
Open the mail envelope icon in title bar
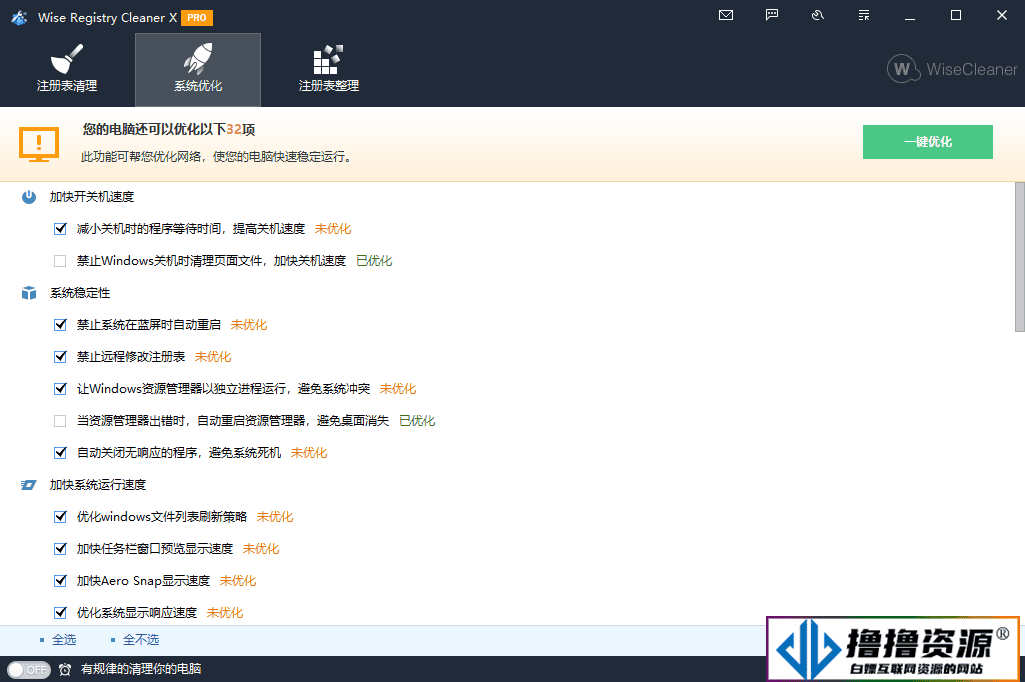point(726,15)
